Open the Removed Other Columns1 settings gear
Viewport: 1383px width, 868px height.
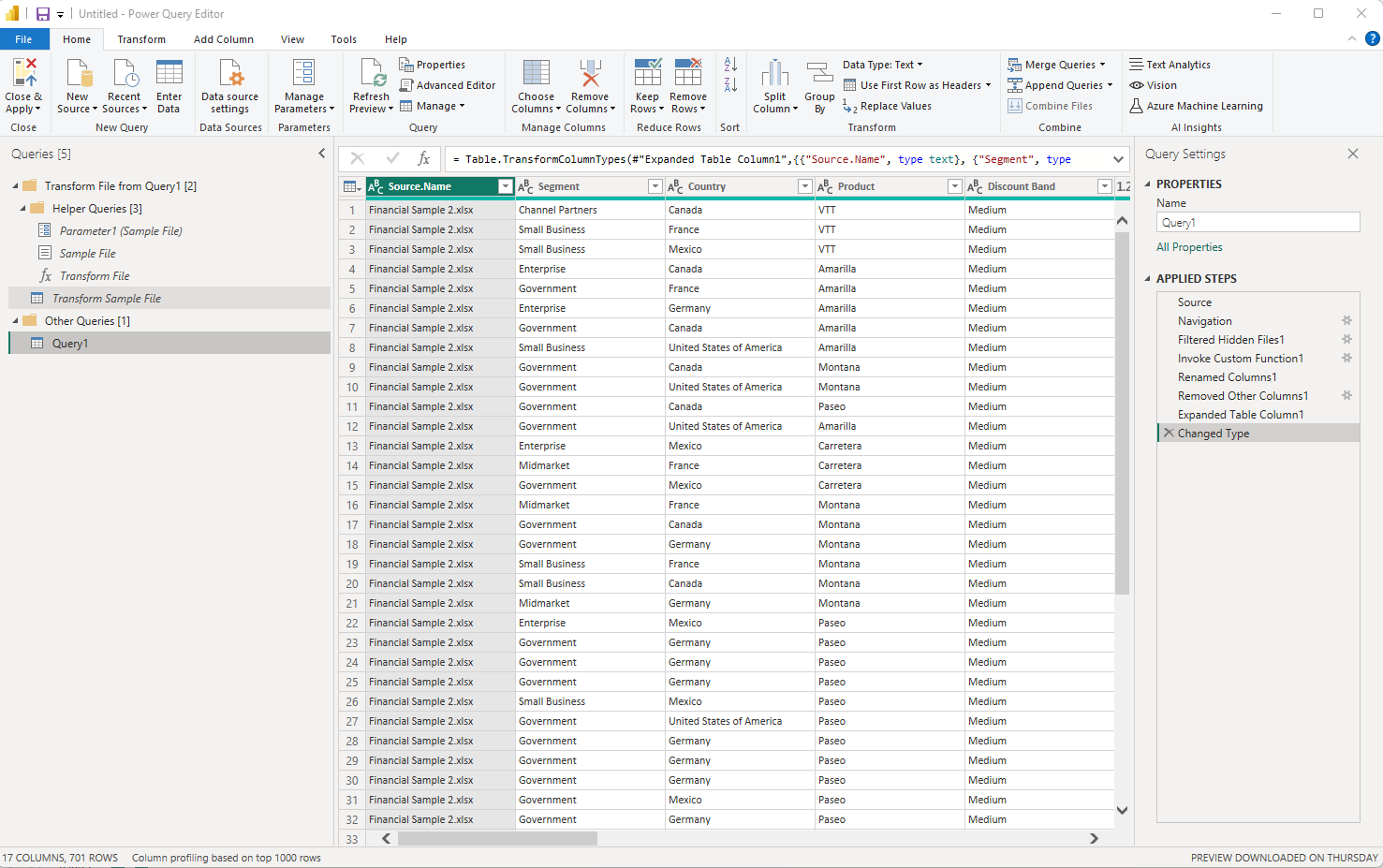coord(1347,395)
